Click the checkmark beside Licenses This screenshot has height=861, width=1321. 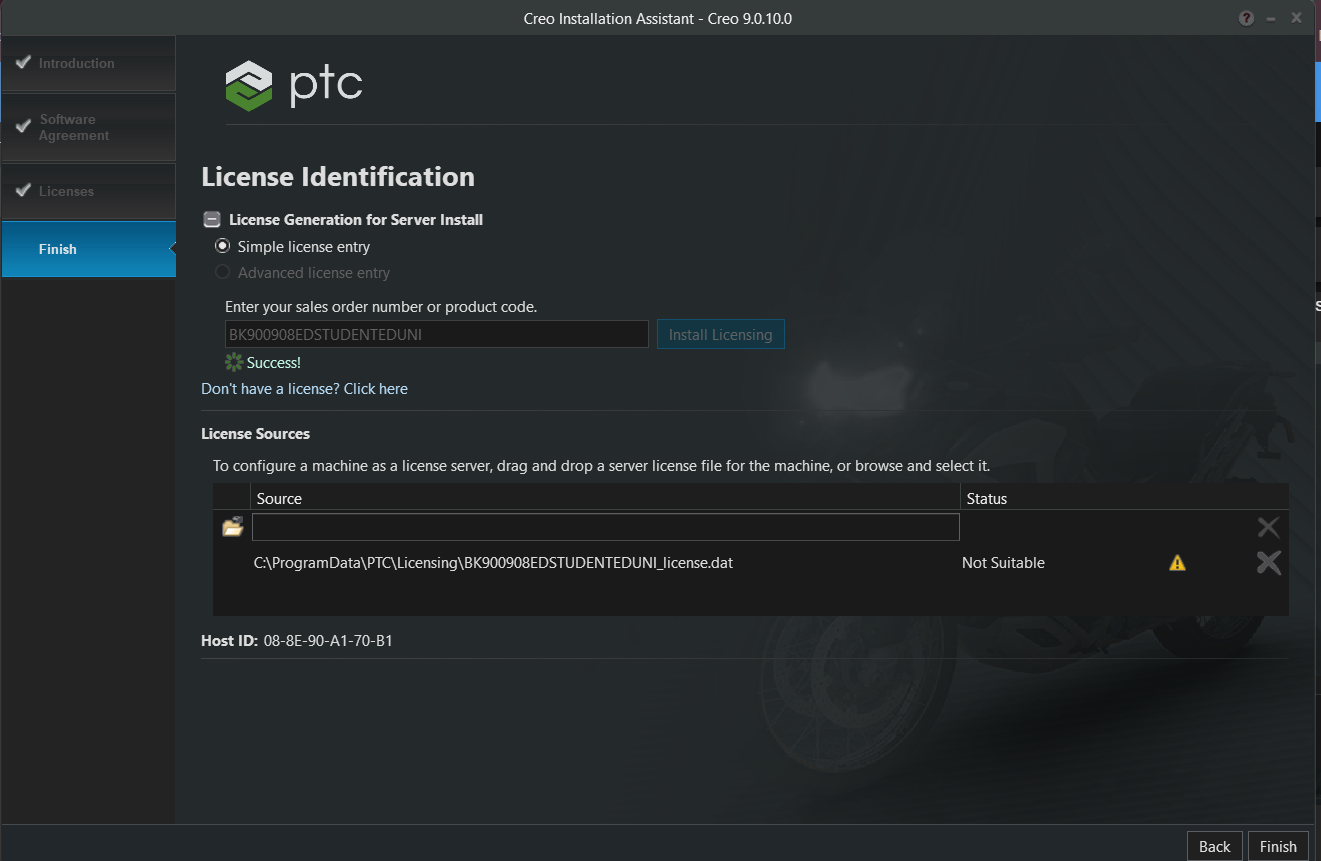click(x=24, y=190)
